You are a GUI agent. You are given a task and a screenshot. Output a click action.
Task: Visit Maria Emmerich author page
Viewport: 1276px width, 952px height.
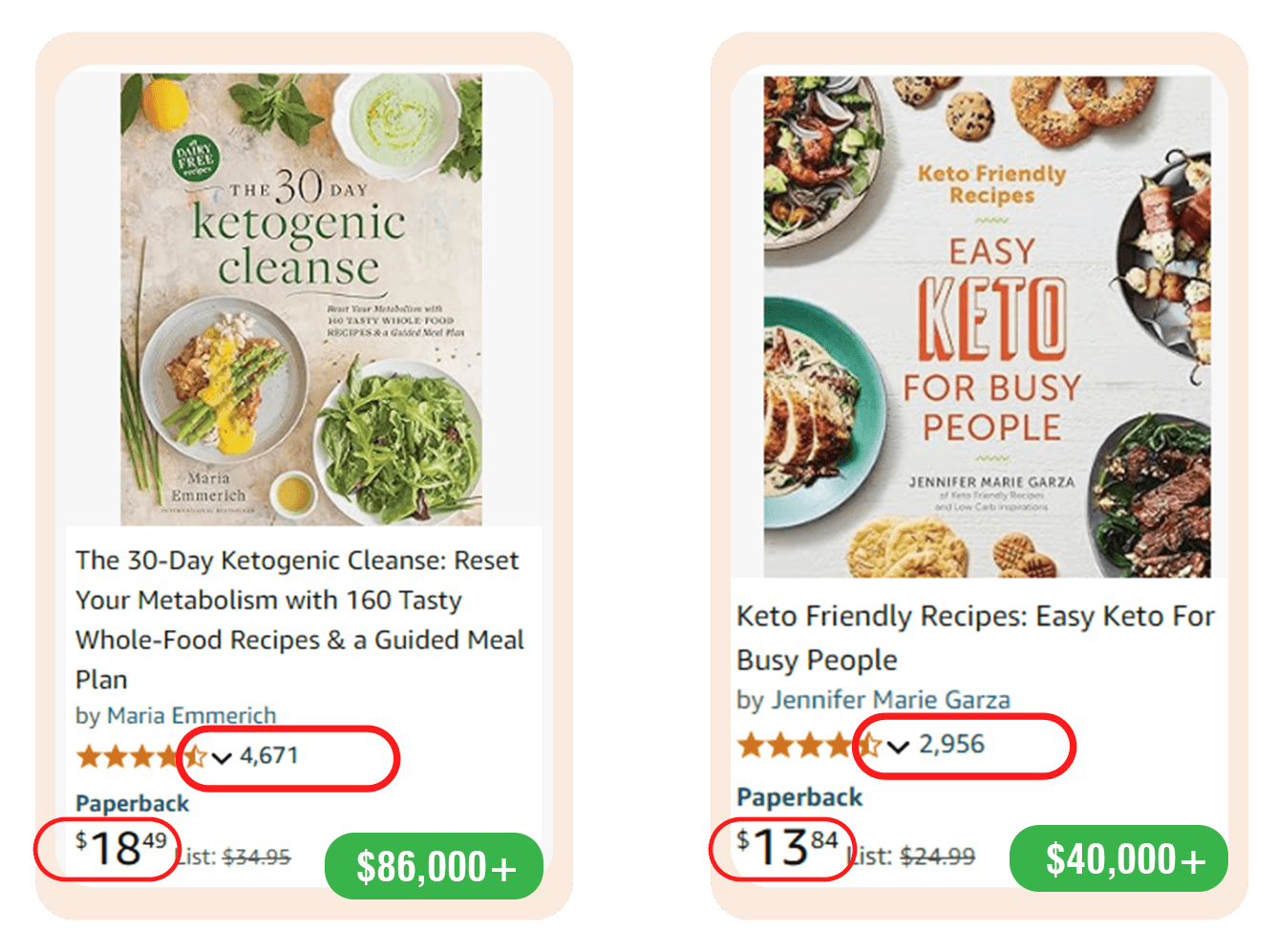click(191, 715)
